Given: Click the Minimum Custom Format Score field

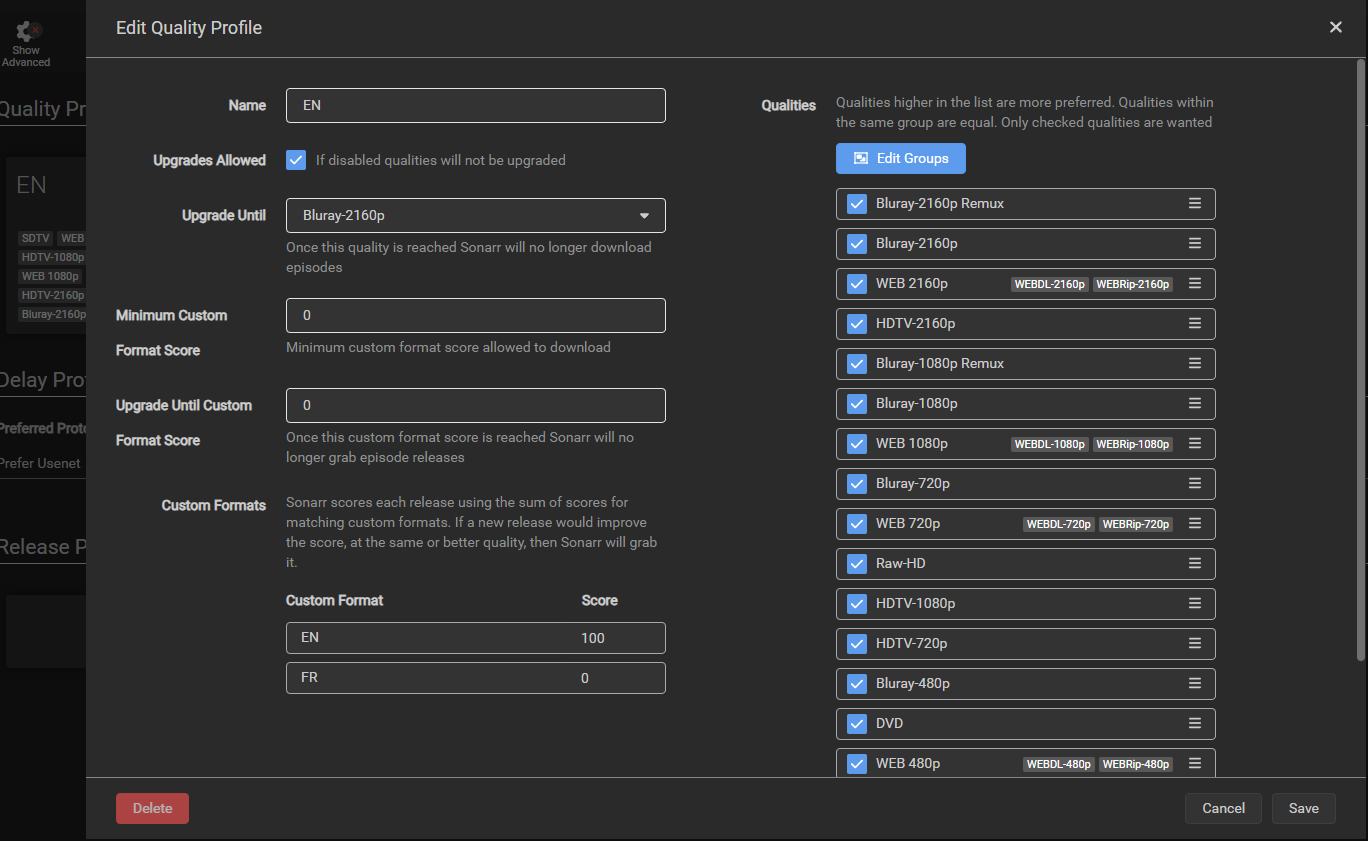Looking at the screenshot, I should click(x=475, y=315).
